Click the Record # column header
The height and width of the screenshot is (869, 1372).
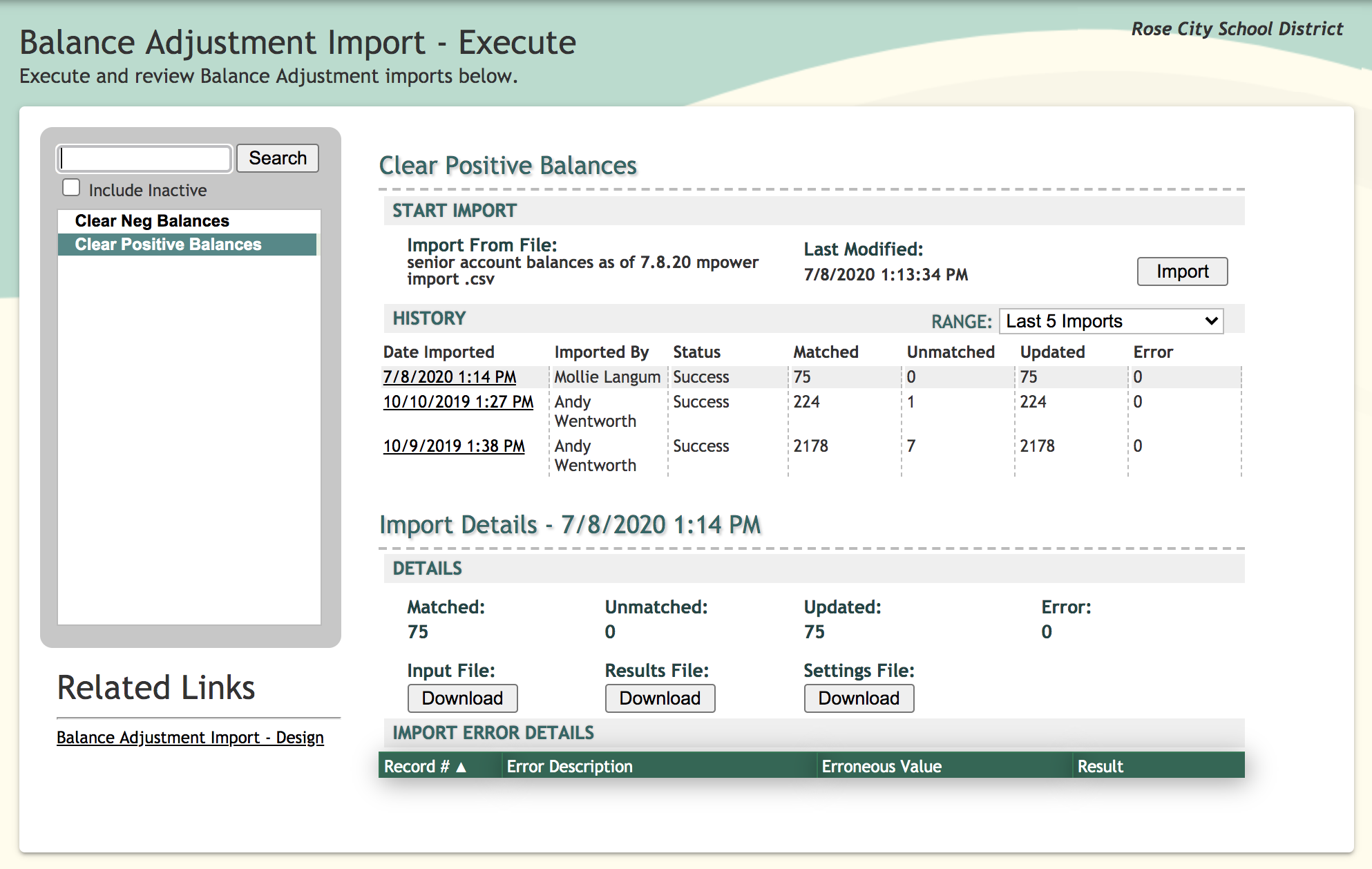tap(417, 767)
